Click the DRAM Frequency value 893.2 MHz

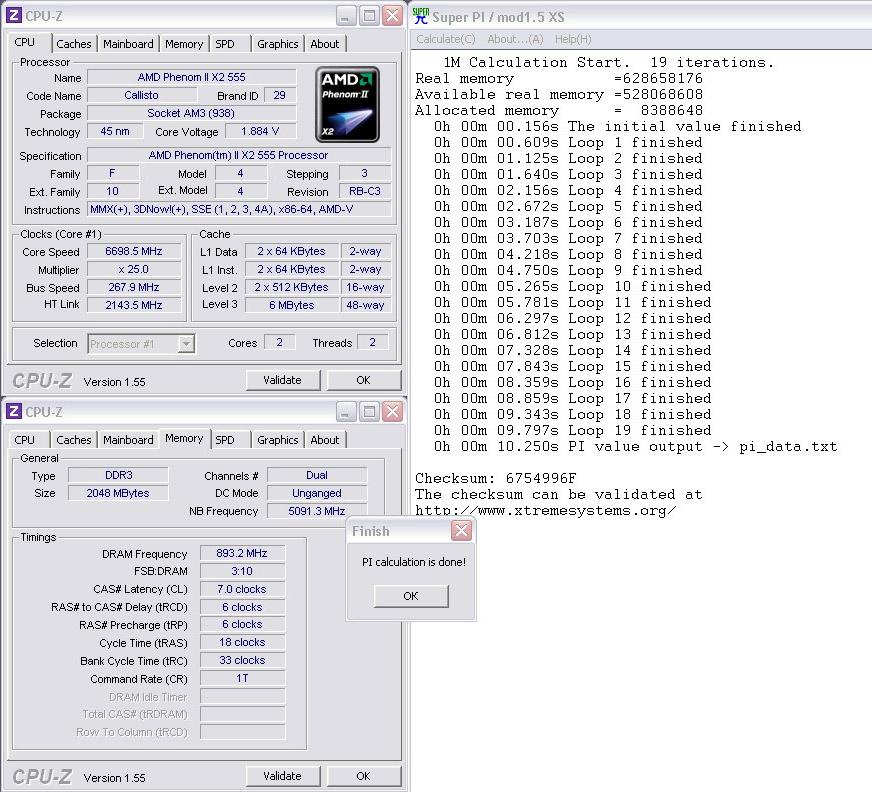[x=242, y=553]
